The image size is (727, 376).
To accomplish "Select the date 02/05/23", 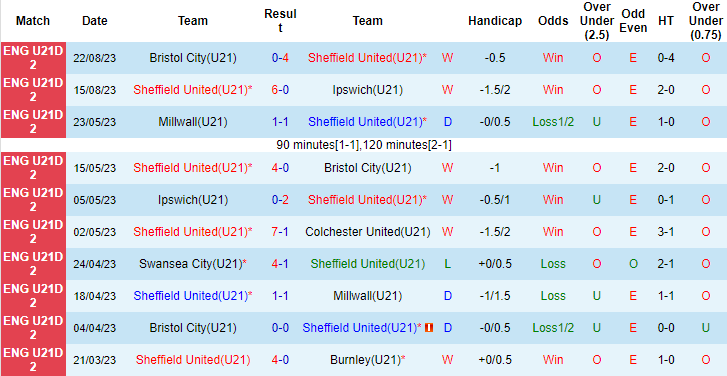I will pos(95,232).
